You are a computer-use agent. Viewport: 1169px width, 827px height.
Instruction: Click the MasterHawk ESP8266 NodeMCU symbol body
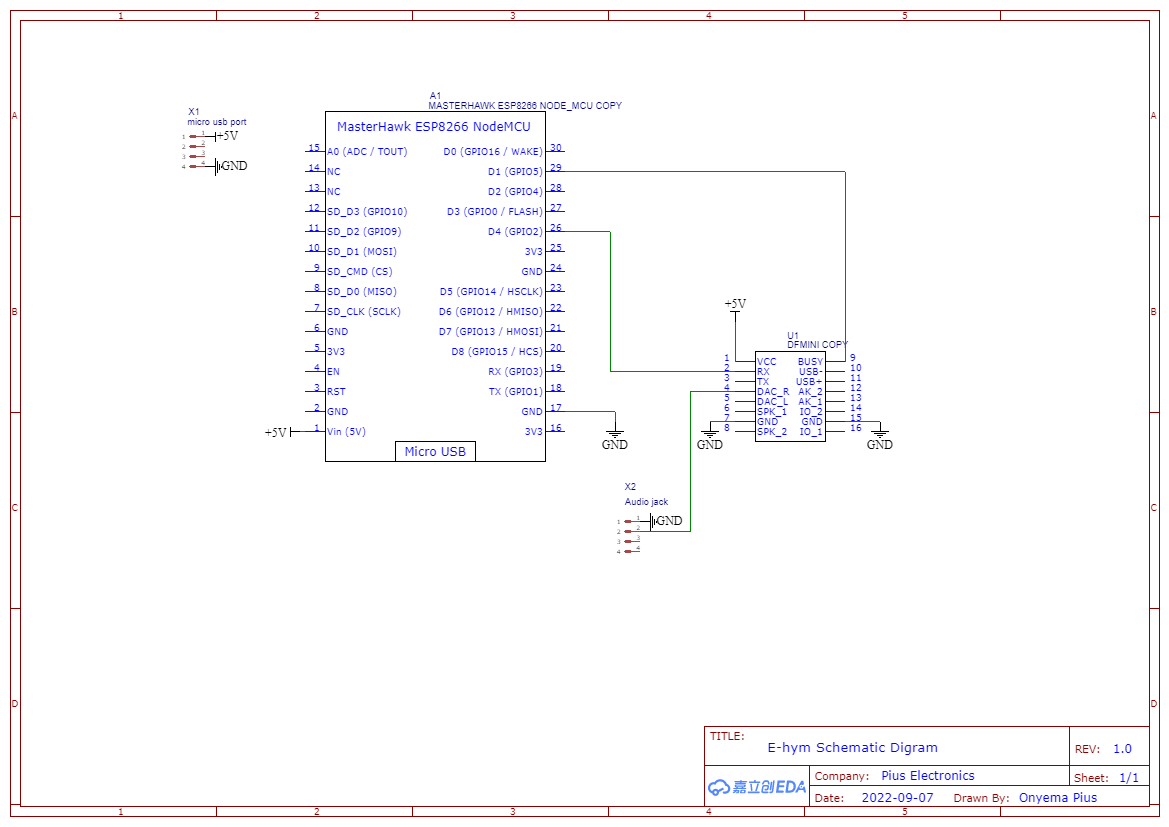(x=435, y=290)
